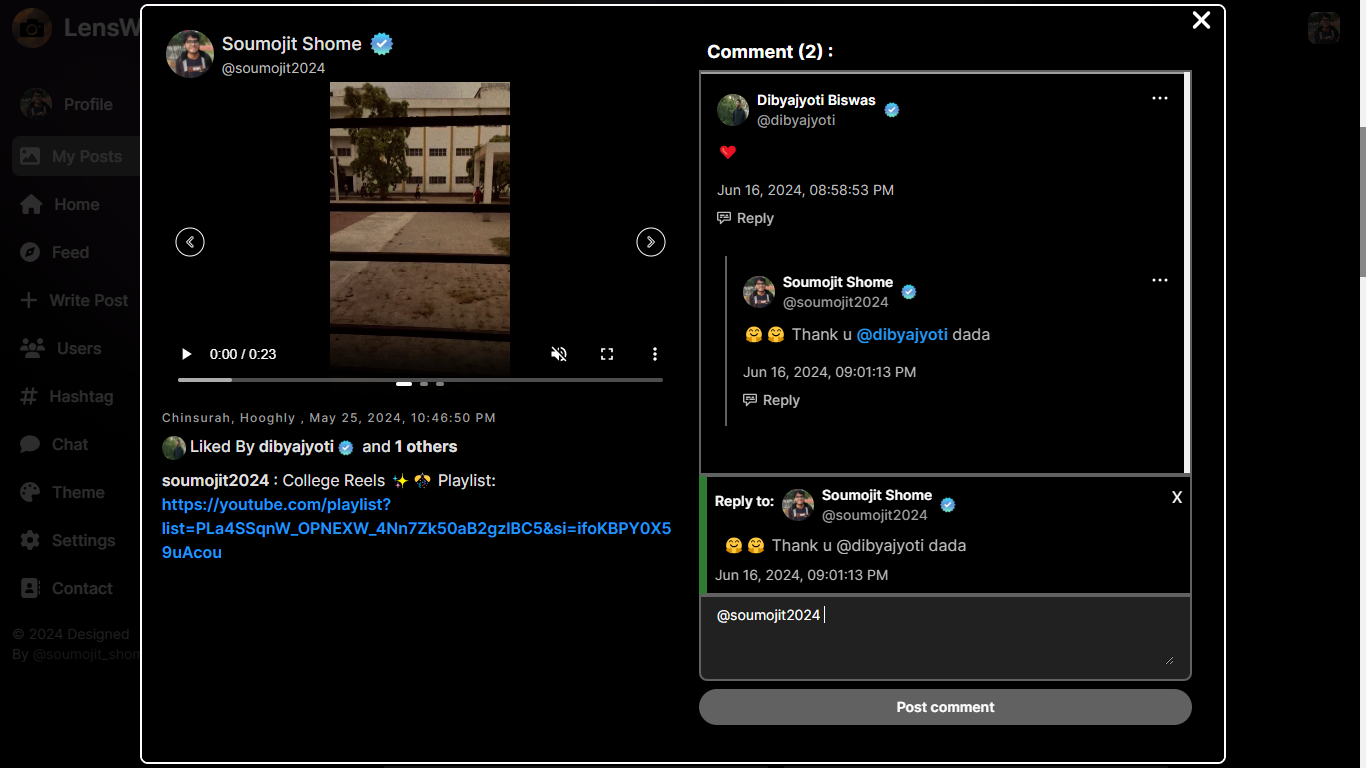Go to next media slide
1366x768 pixels.
point(651,242)
